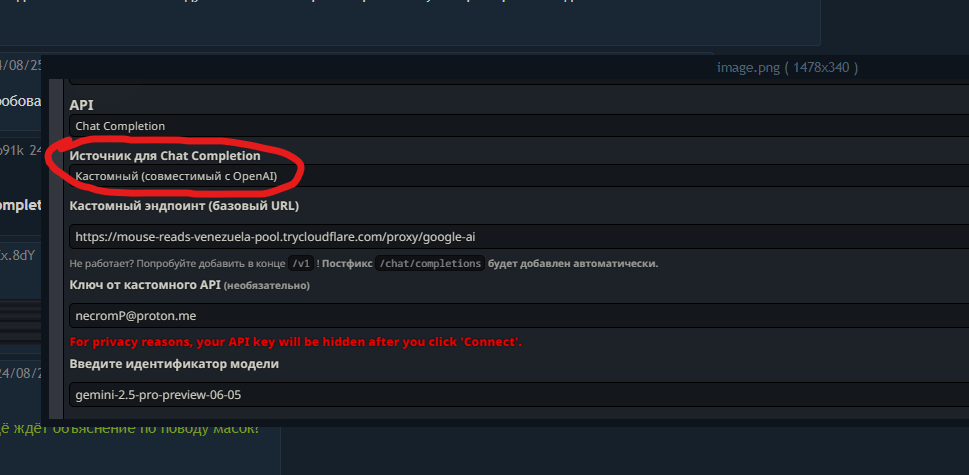The width and height of the screenshot is (969, 475).
Task: Open the API dropdown showing Chat Completion
Action: [519, 126]
